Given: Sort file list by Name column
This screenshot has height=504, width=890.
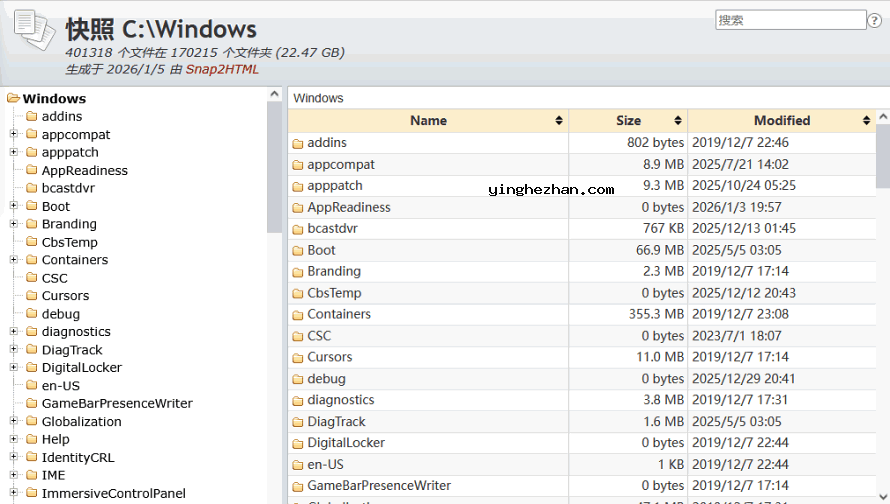Looking at the screenshot, I should pos(428,121).
